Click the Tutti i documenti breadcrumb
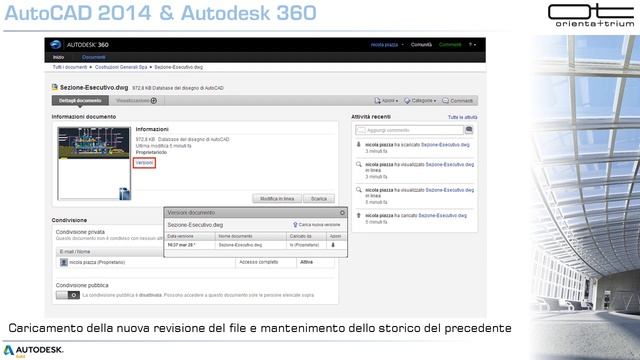Viewport: 640px width, 360px height. (70, 67)
